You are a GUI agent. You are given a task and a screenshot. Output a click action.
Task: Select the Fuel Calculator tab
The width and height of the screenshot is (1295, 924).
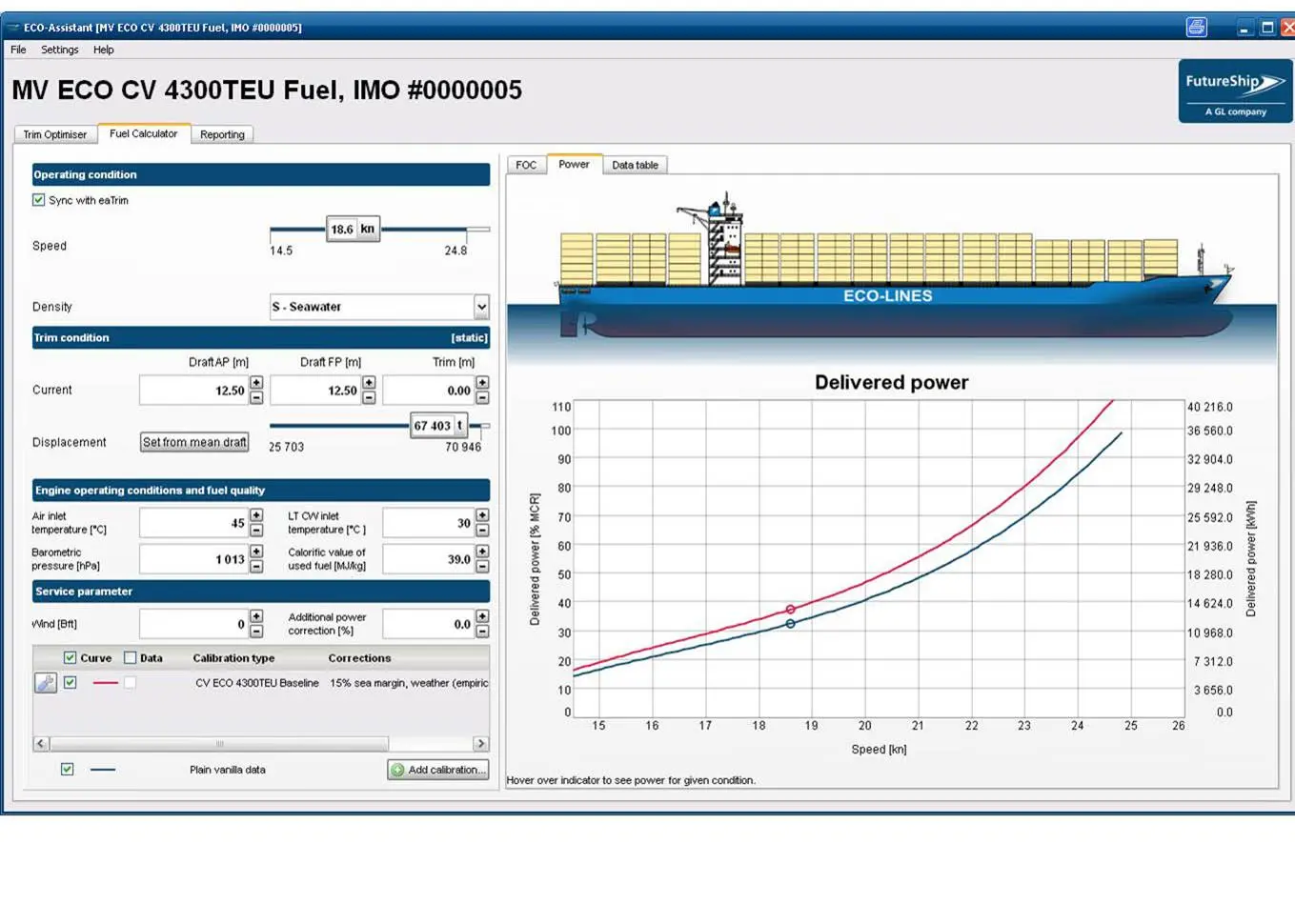[x=143, y=133]
